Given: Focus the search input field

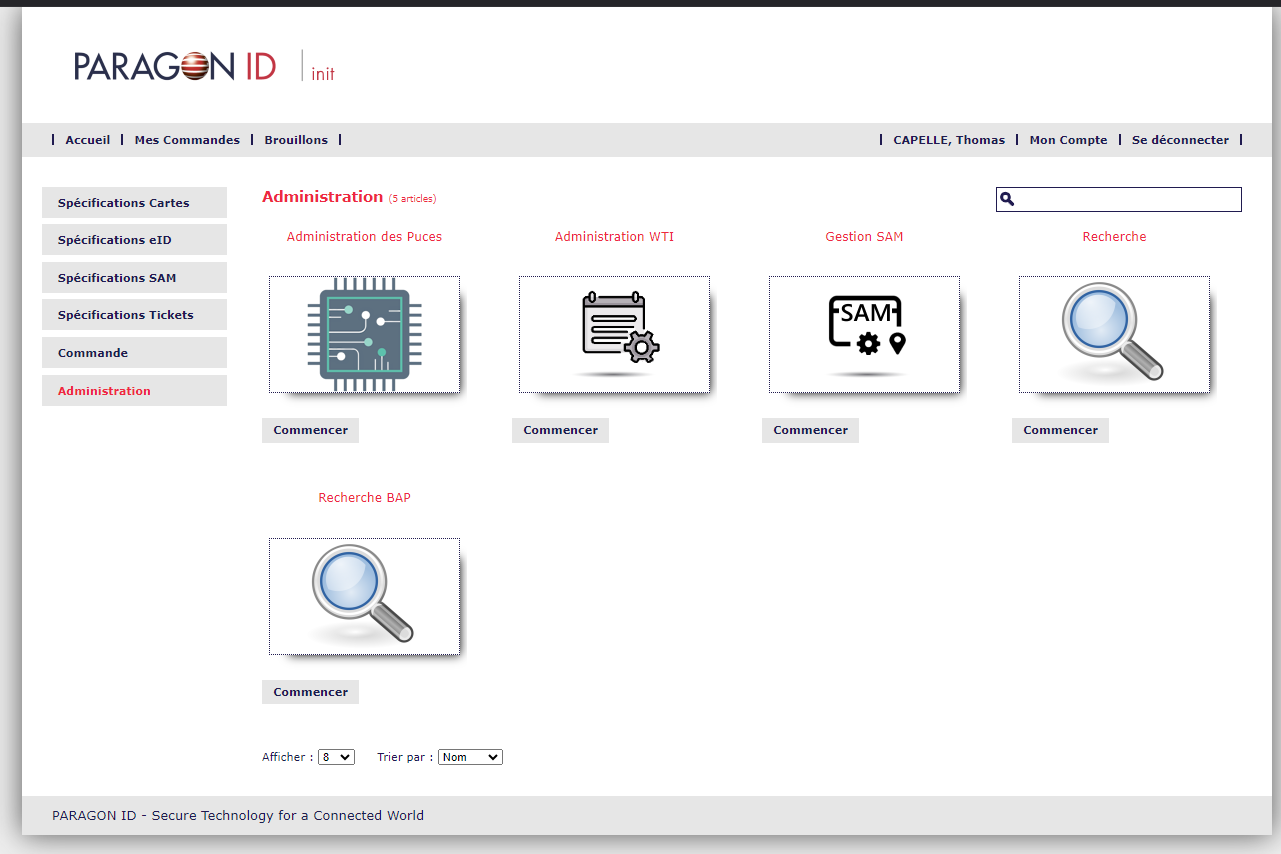Looking at the screenshot, I should 1128,200.
